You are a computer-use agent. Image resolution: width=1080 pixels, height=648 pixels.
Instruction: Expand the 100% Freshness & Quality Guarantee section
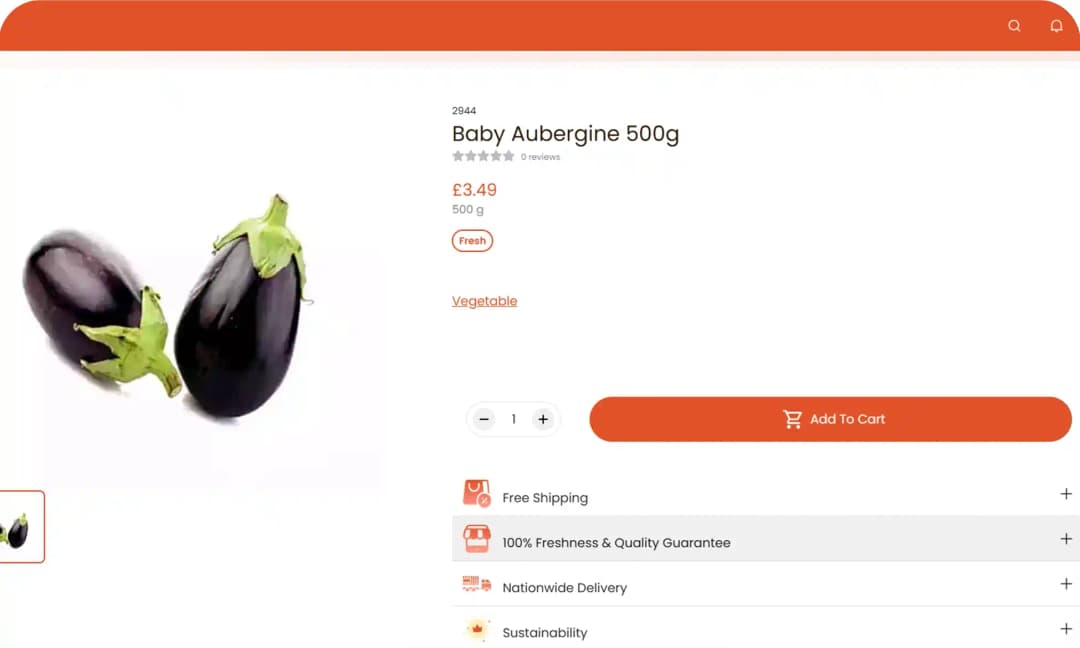click(1066, 539)
